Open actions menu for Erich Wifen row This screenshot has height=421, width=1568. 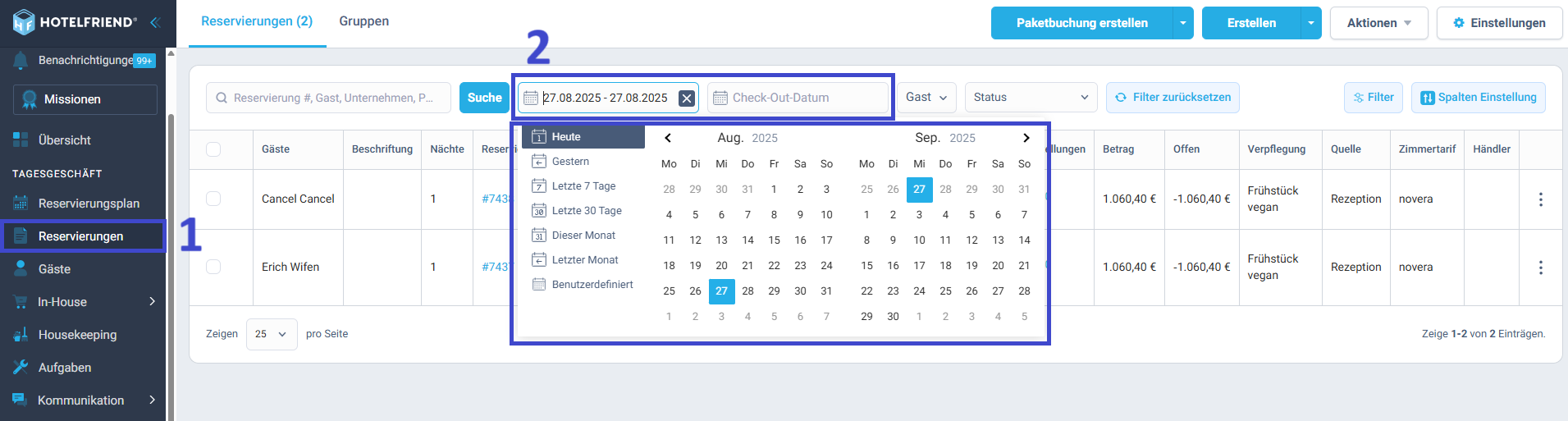click(1540, 268)
